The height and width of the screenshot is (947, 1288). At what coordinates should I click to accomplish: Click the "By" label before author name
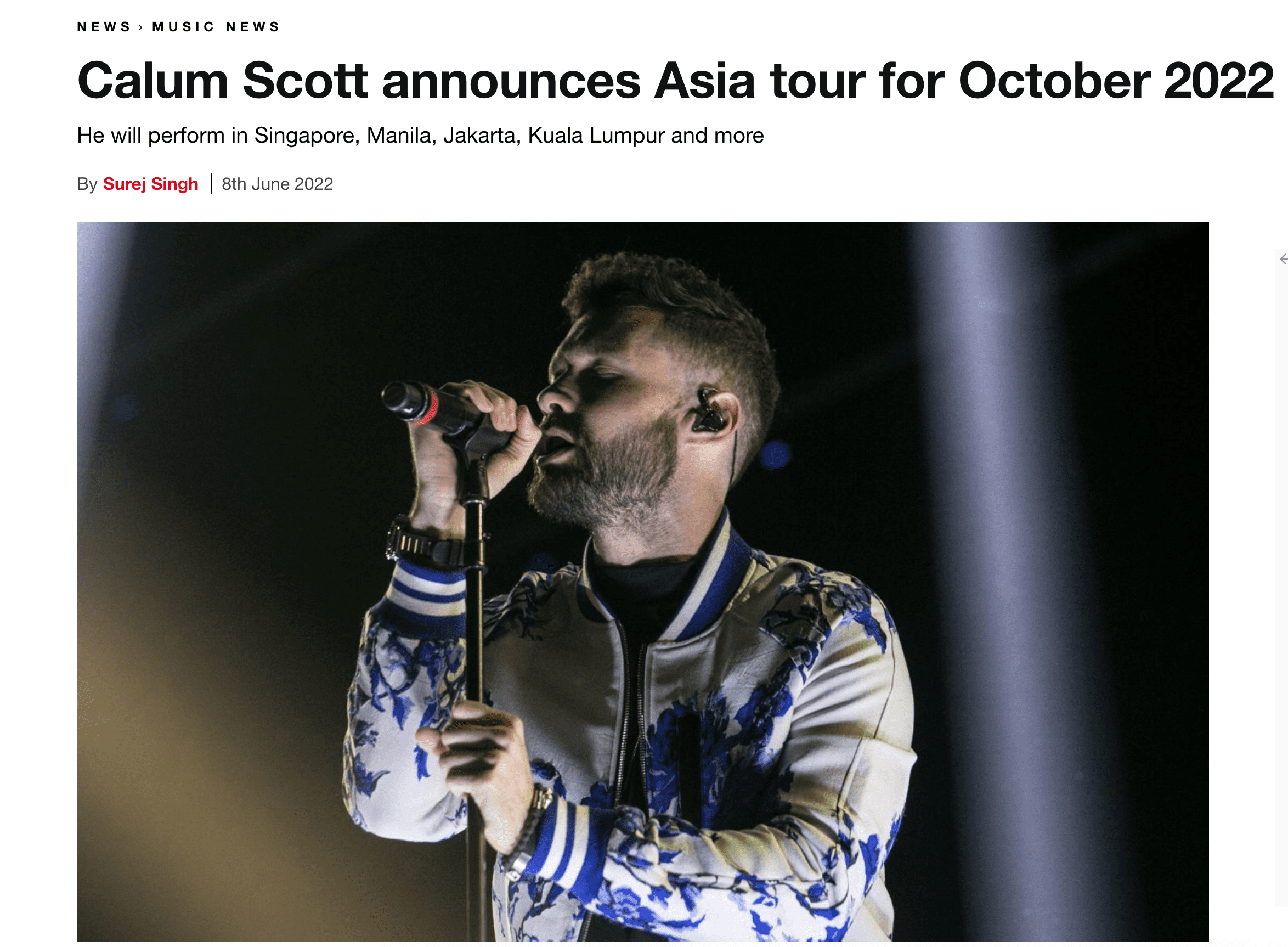(87, 184)
